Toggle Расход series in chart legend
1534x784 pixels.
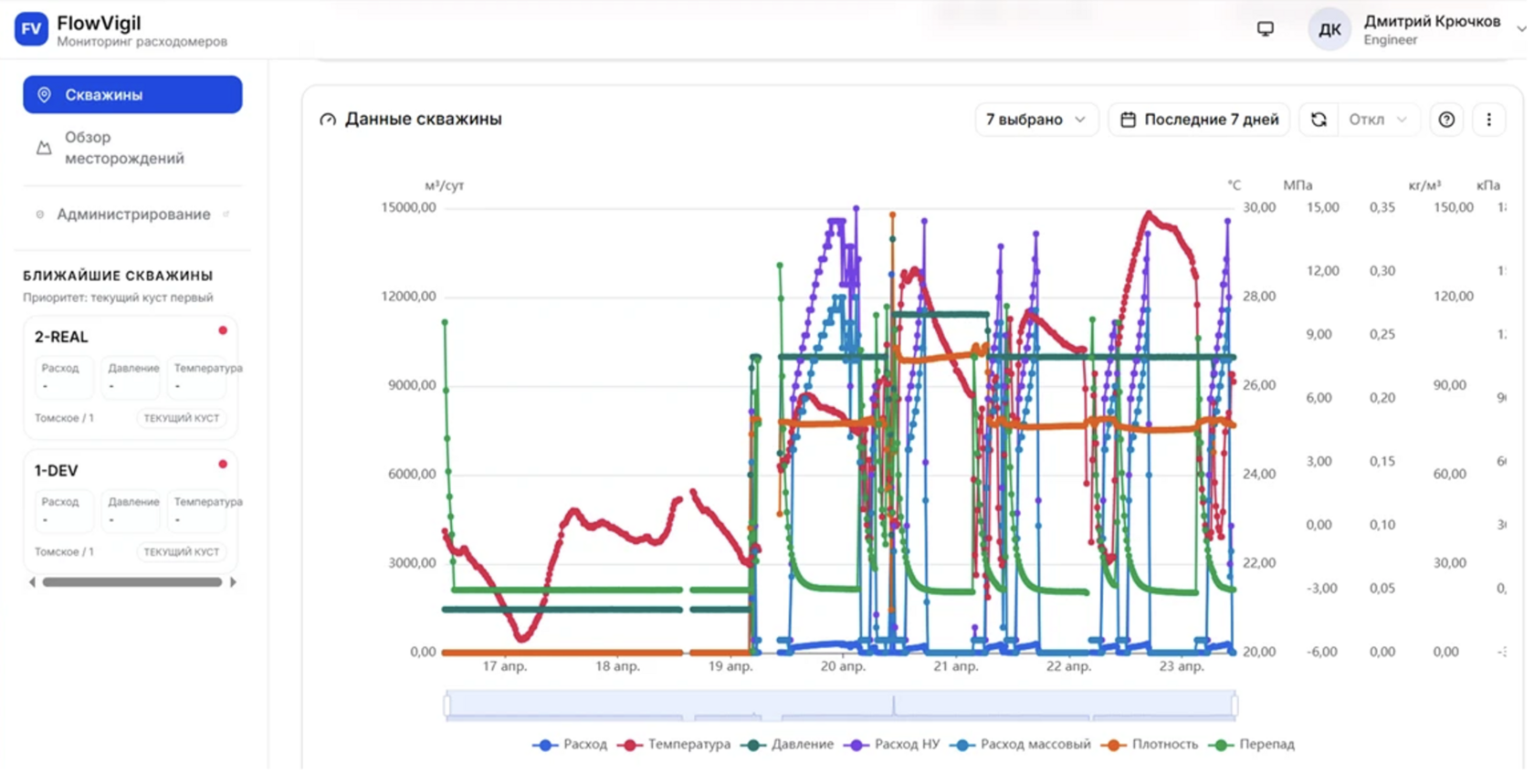[x=571, y=745]
